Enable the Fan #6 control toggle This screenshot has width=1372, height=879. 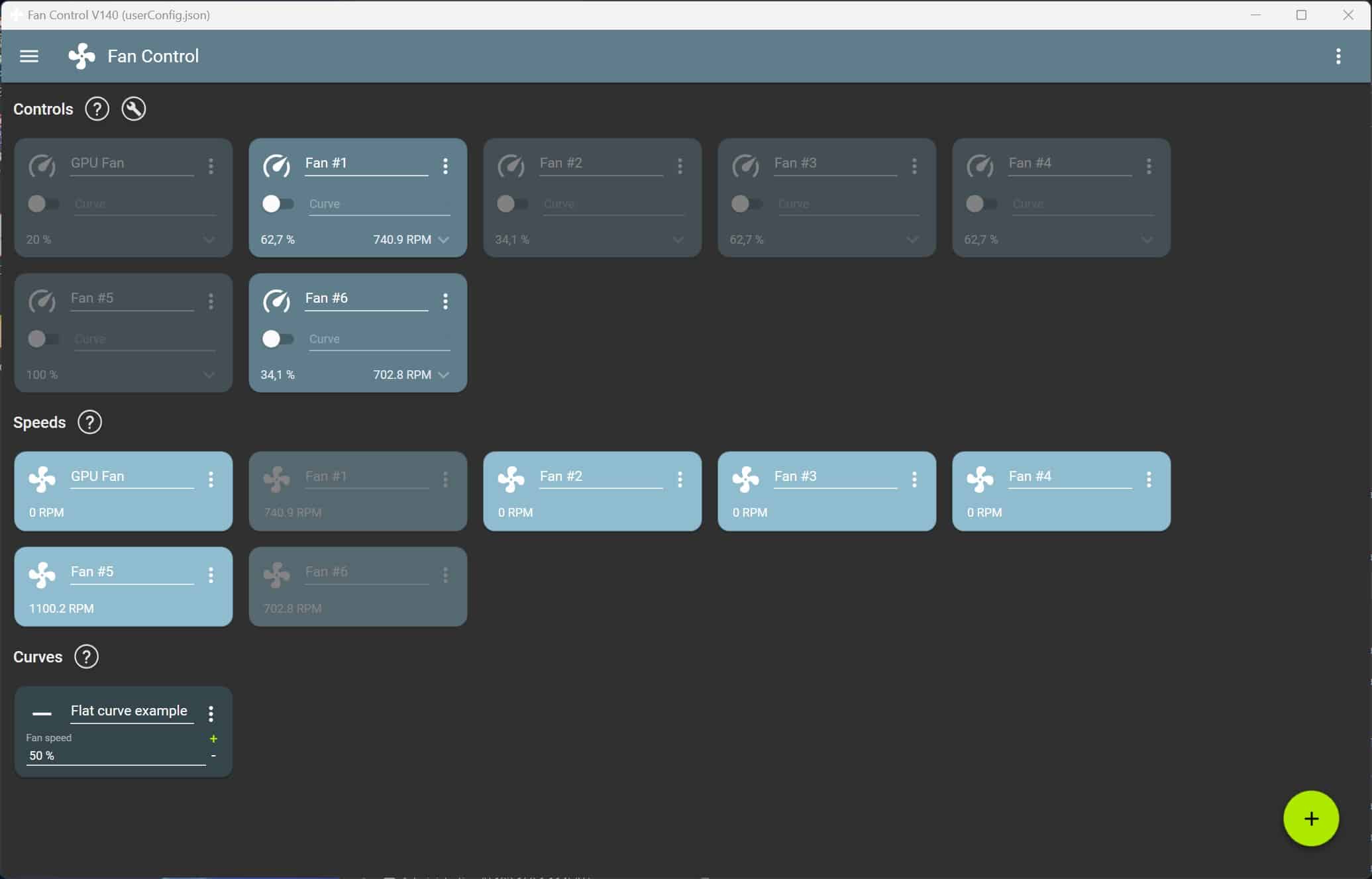(x=278, y=339)
